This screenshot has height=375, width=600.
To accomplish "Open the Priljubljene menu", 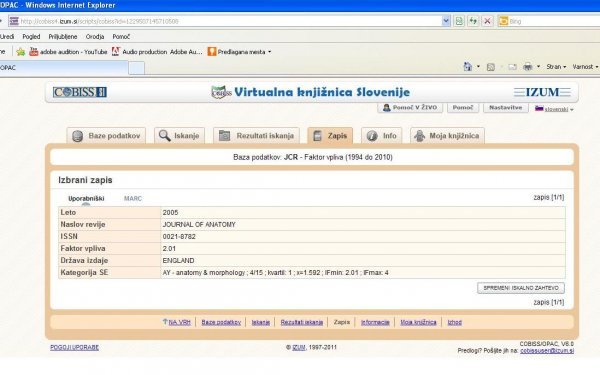I will coord(63,37).
